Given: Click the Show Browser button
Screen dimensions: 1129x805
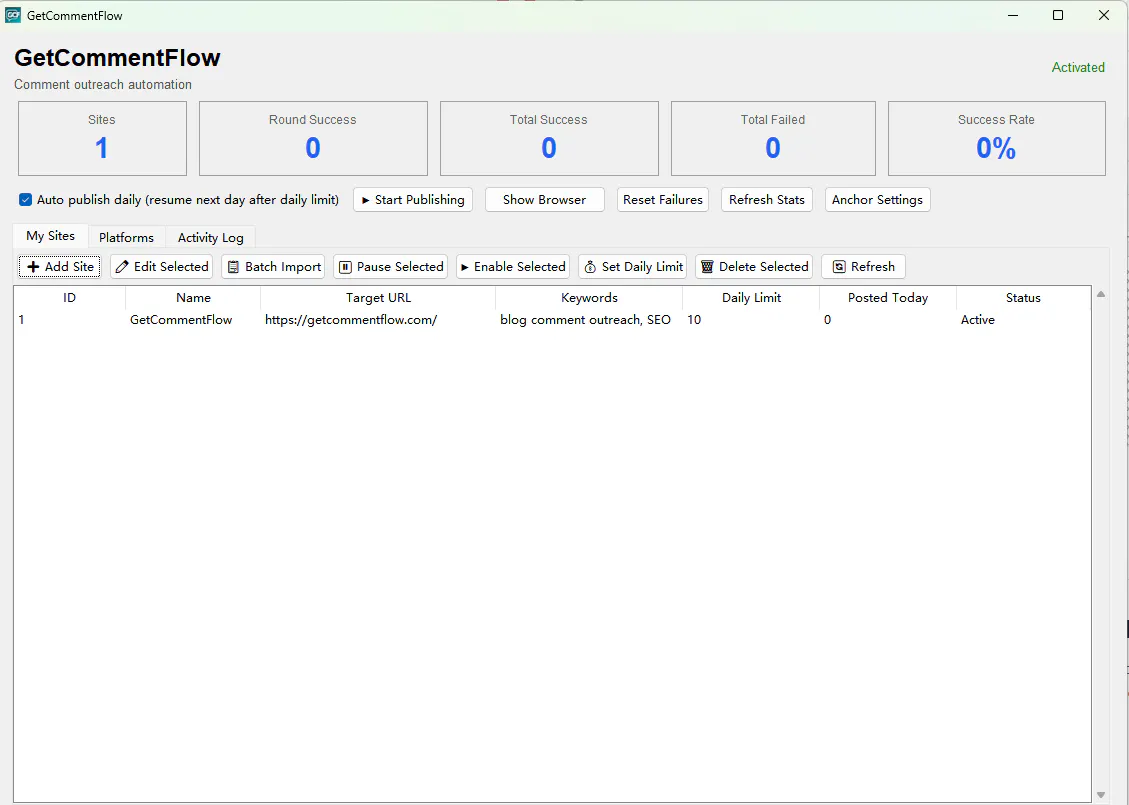Looking at the screenshot, I should point(544,199).
